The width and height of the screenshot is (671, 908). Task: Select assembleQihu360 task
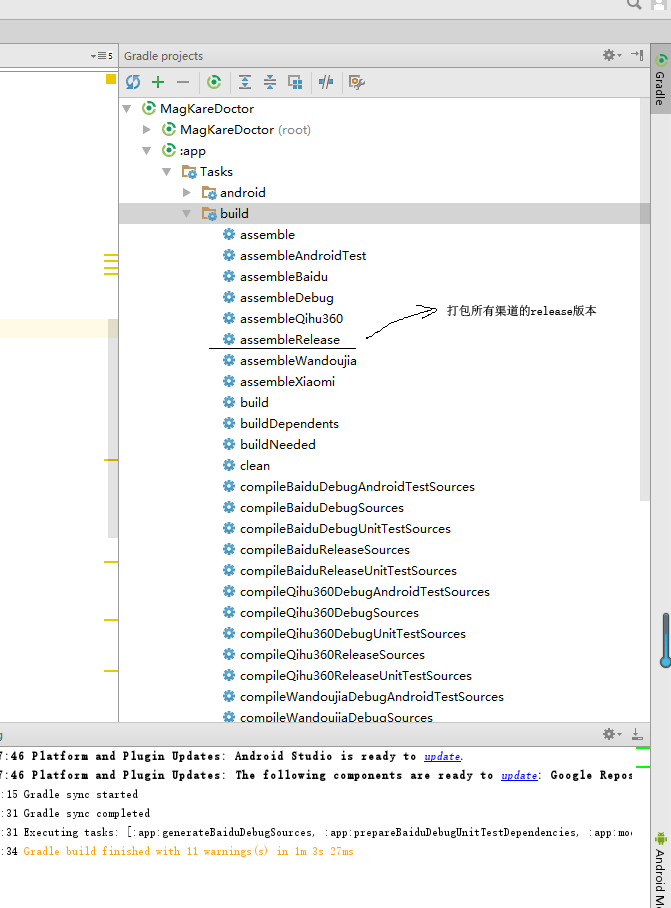(291, 318)
